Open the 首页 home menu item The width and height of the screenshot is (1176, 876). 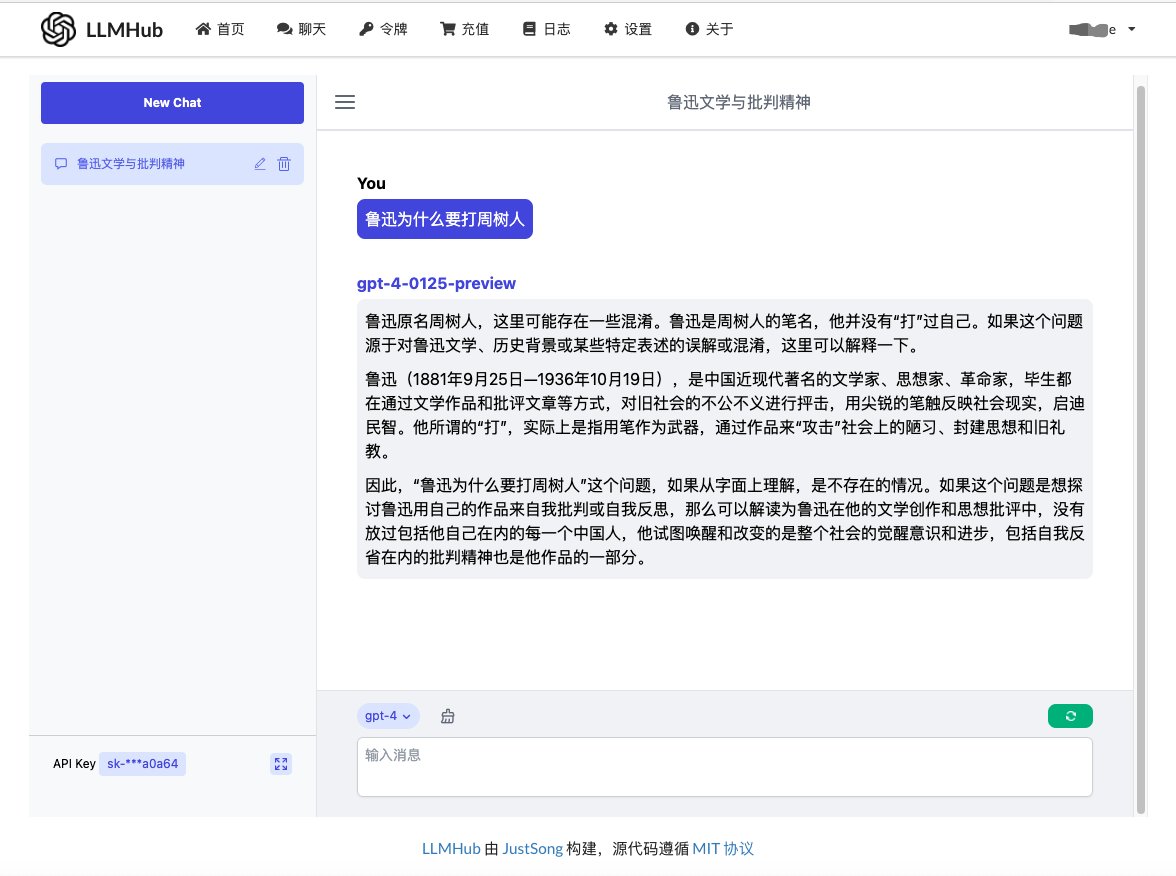pos(220,29)
